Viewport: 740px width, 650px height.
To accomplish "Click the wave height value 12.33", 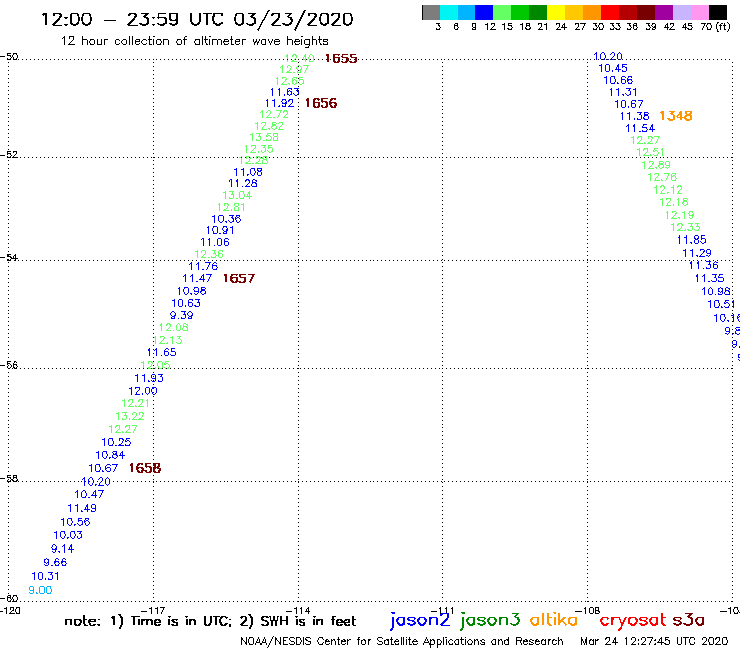I will (x=685, y=227).
